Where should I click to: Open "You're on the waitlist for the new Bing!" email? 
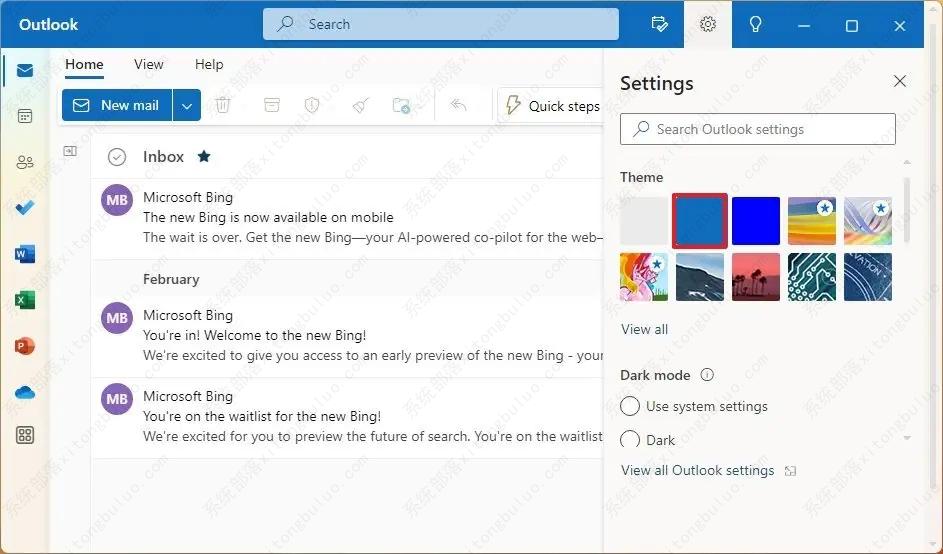[348, 417]
